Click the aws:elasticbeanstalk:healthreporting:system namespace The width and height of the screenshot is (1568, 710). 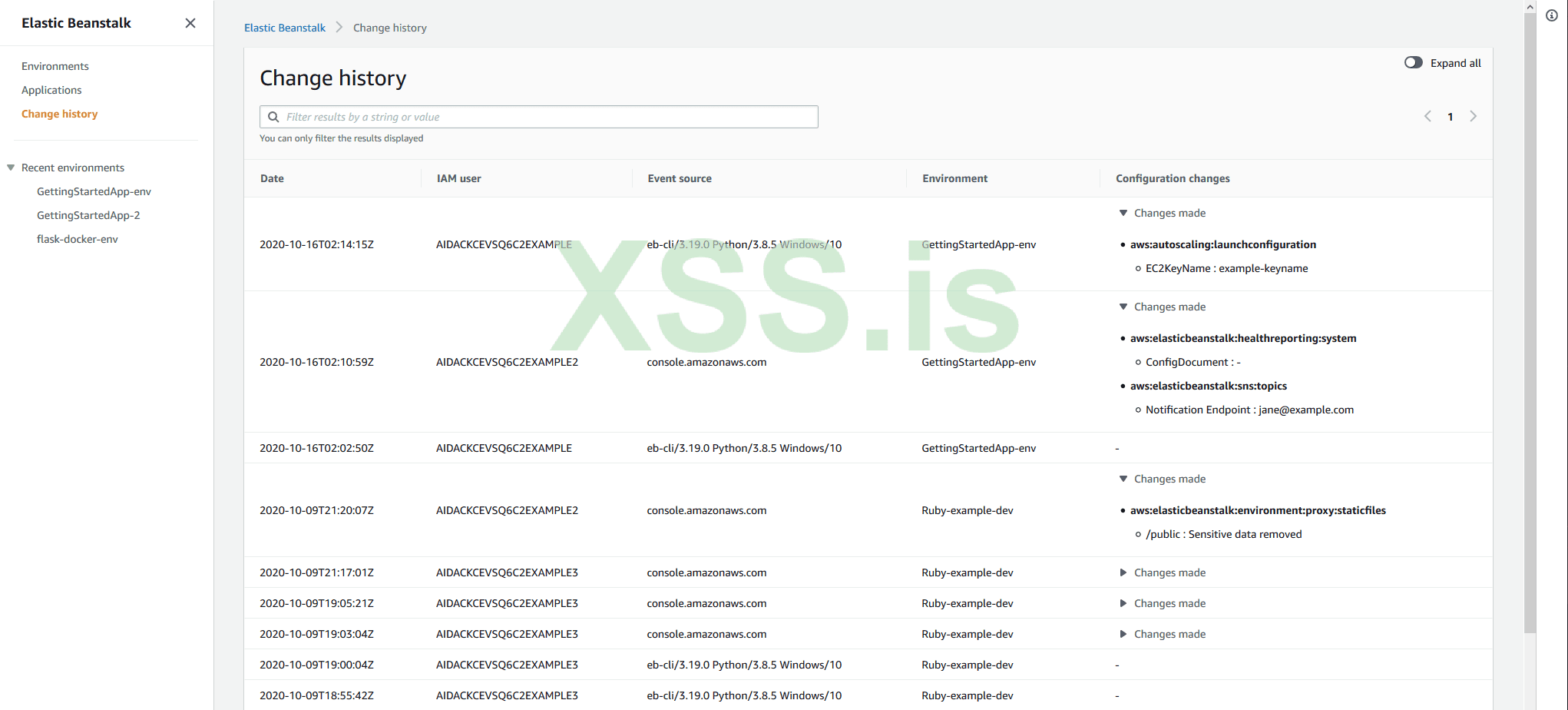coord(1243,338)
